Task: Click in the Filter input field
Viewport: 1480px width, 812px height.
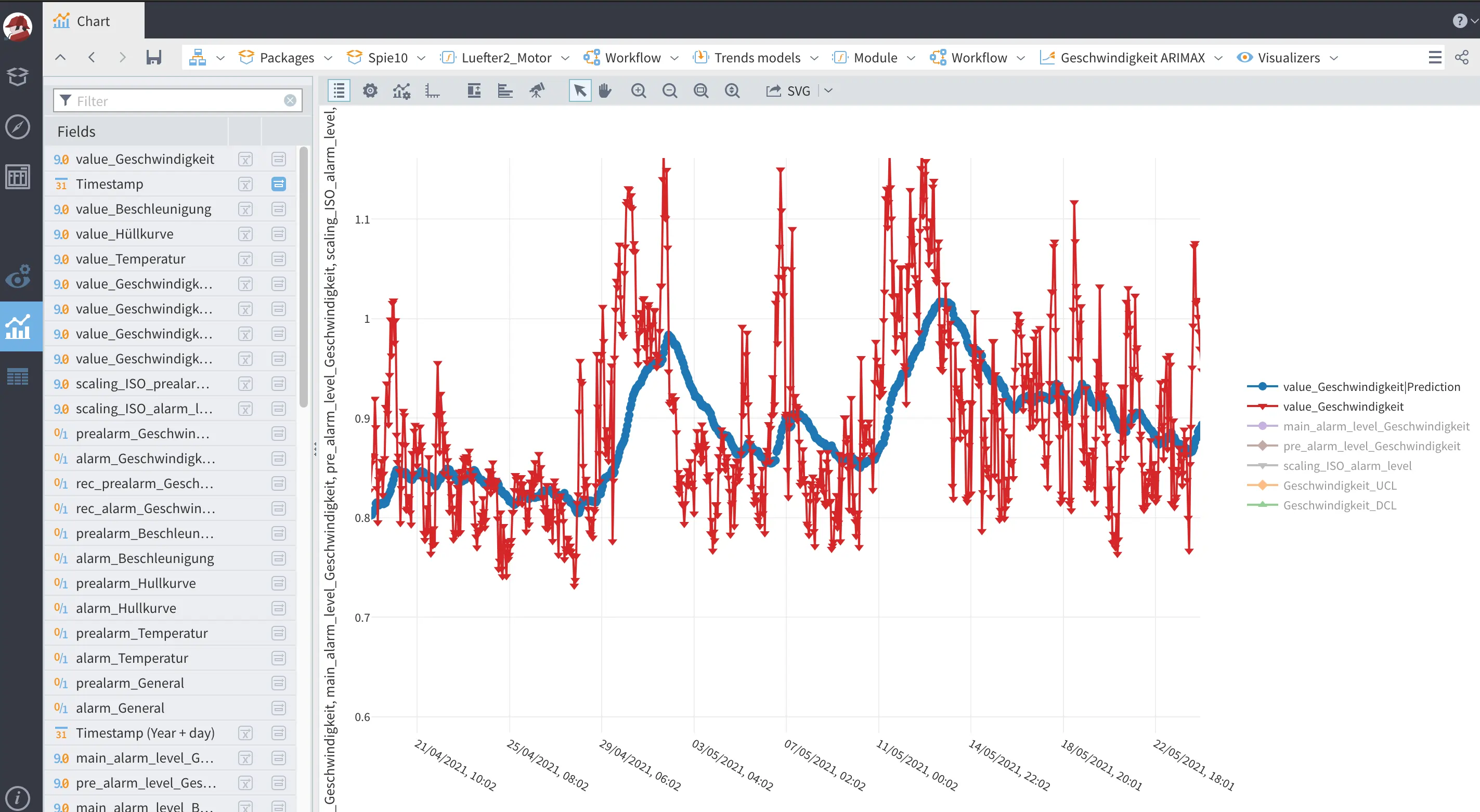Action: tap(177, 100)
